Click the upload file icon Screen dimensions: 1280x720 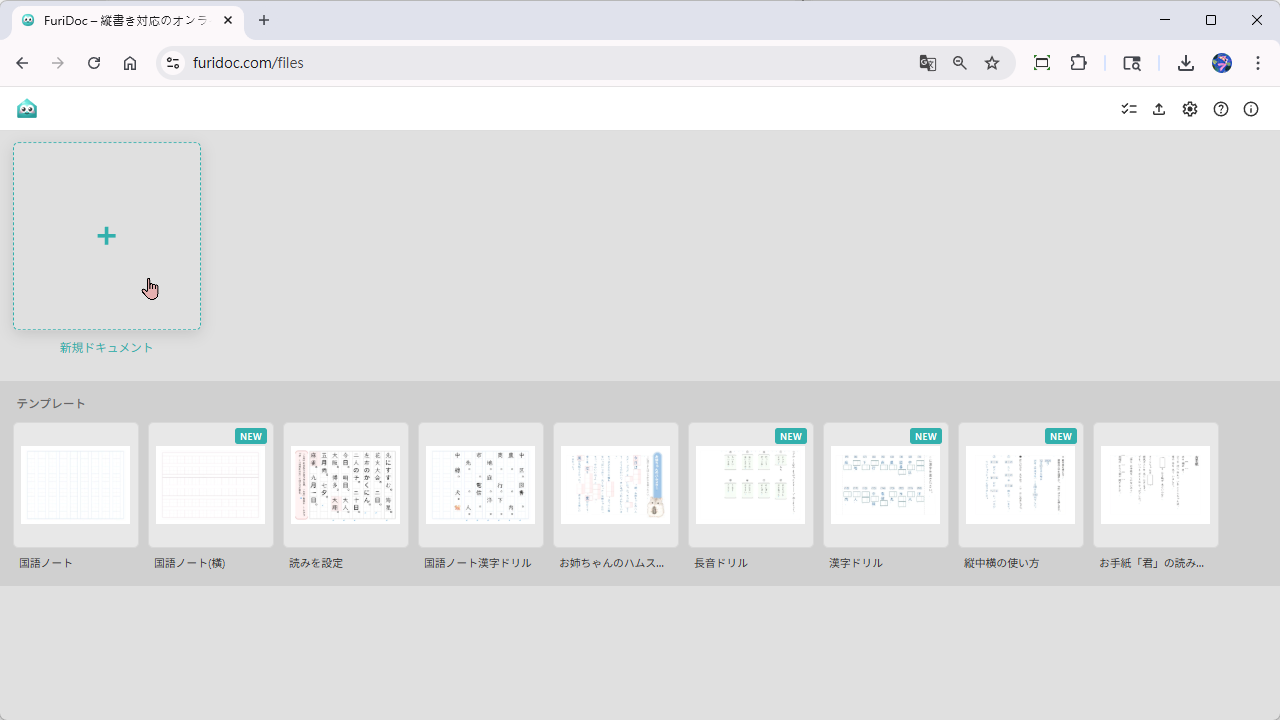[1159, 109]
